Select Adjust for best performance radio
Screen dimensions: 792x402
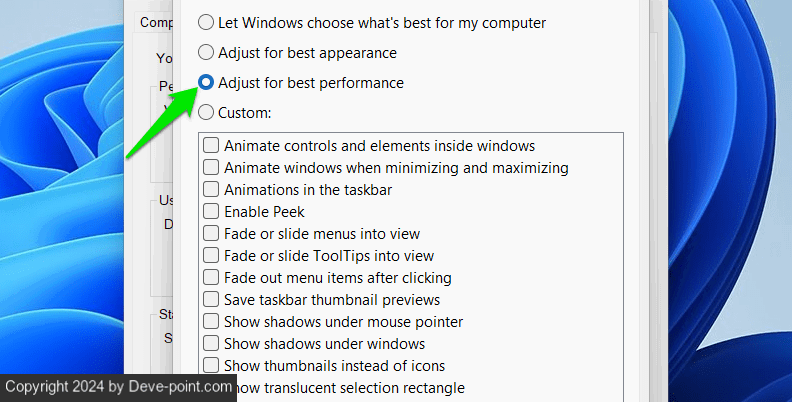pos(207,82)
